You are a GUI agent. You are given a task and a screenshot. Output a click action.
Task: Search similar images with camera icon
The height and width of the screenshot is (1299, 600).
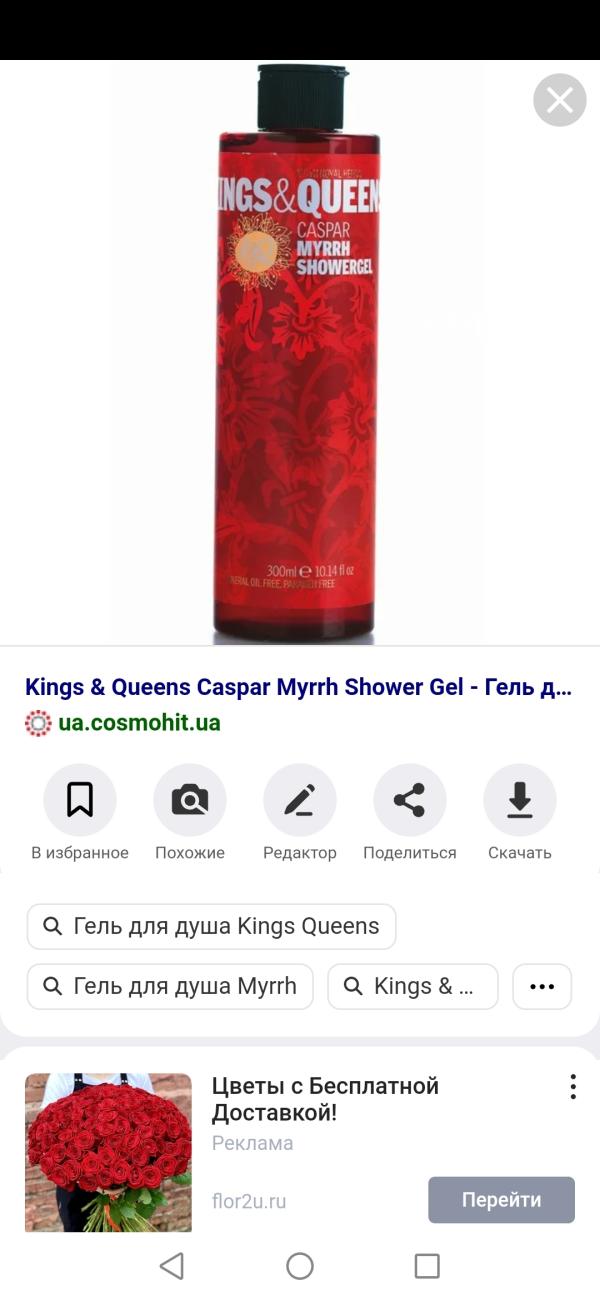[190, 800]
